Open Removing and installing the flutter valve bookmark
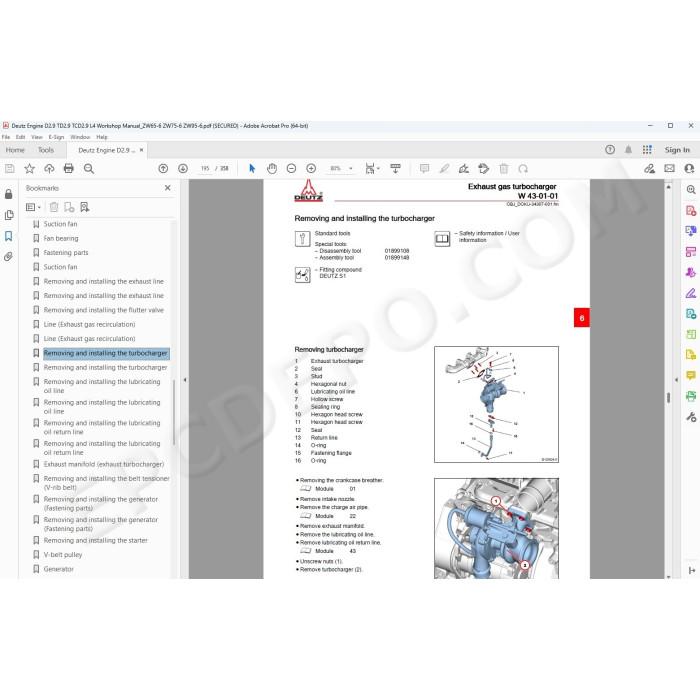 [104, 310]
